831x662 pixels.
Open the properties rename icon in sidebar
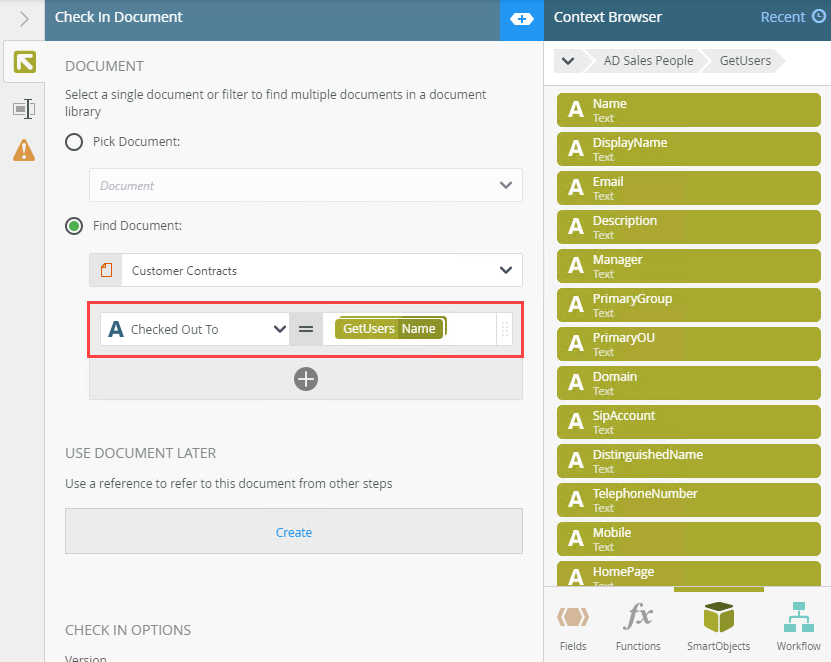24,108
